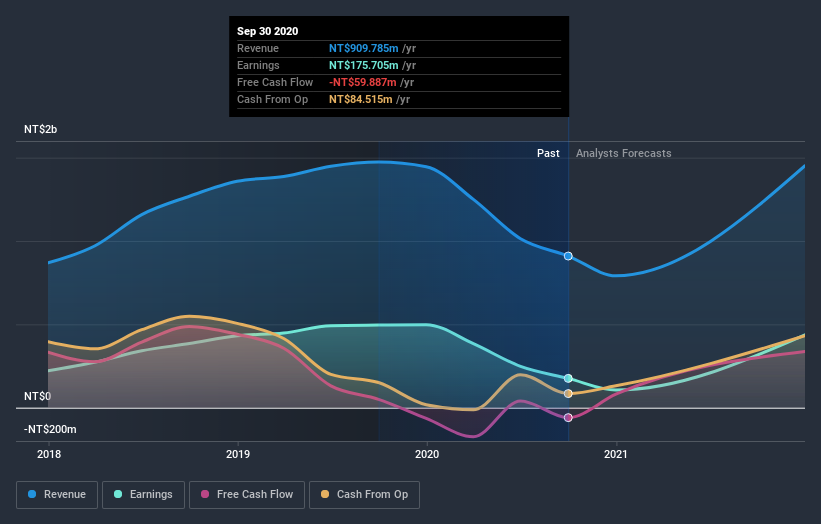Click the tooltip row label Free Cash Flow
This screenshot has height=524, width=821.
275,82
